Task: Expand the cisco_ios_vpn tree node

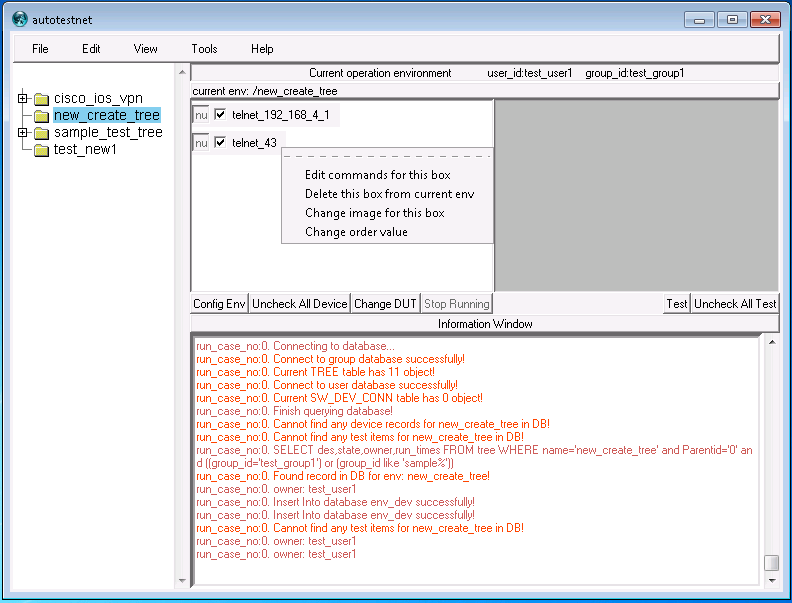Action: click(x=23, y=99)
